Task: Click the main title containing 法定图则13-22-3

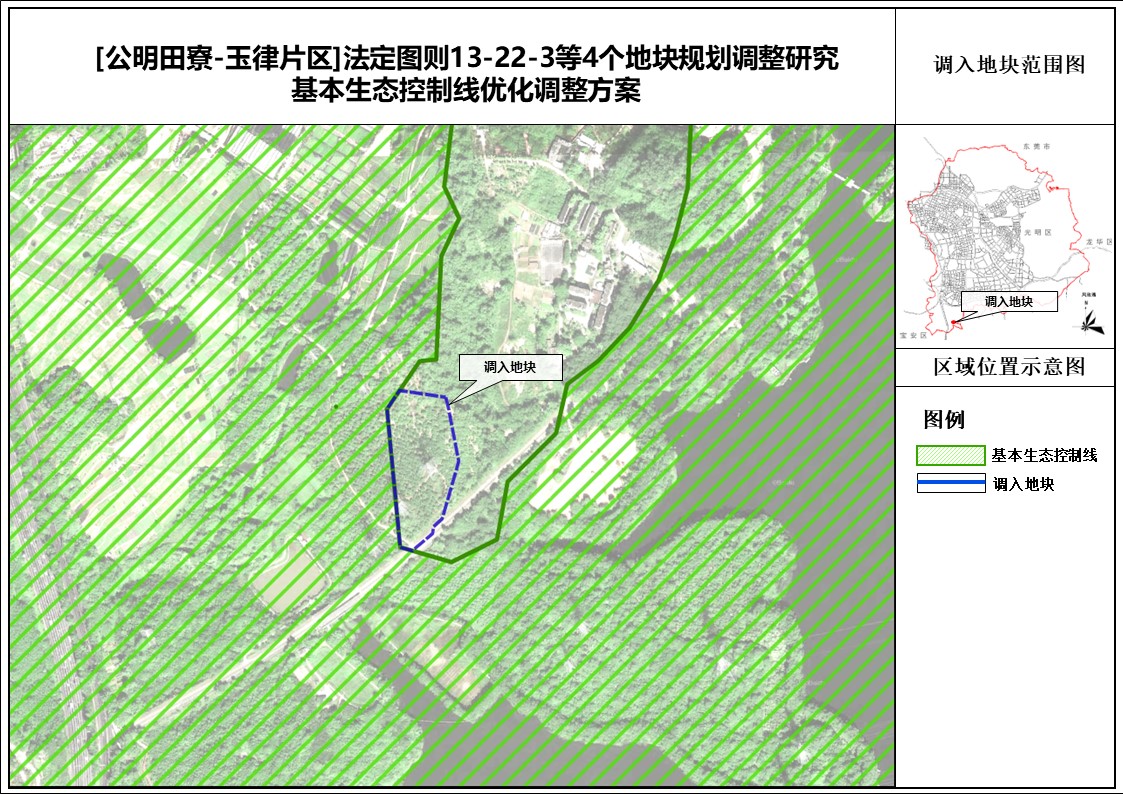Action: click(466, 60)
